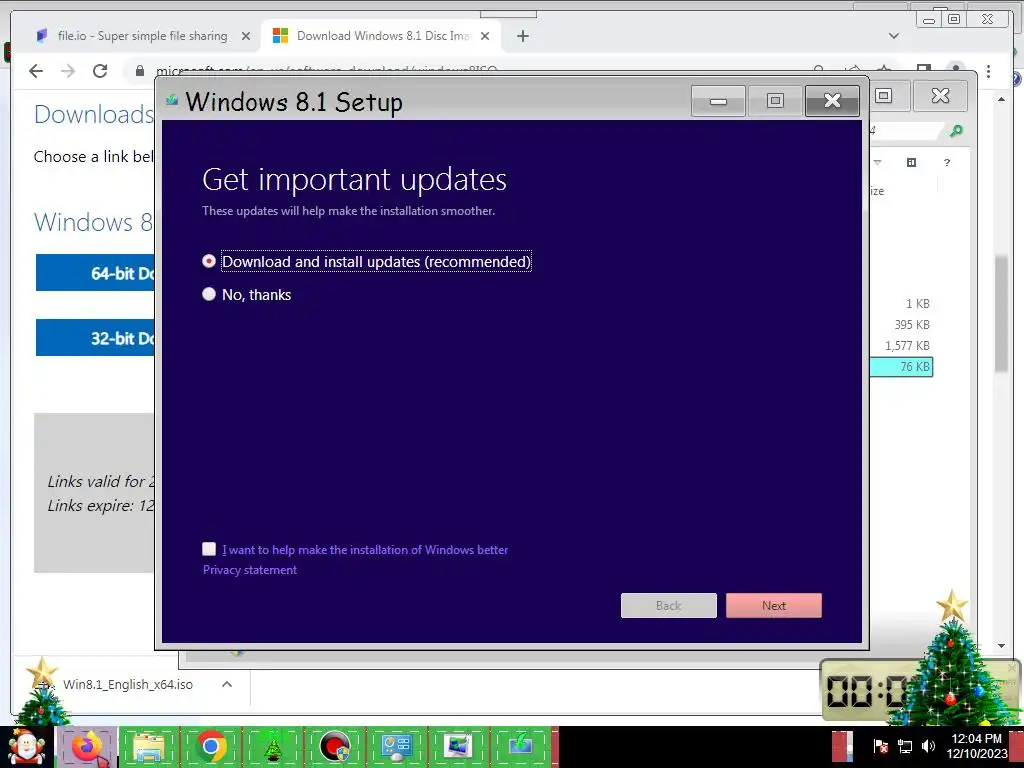1024x768 pixels.
Task: Switch to the file.io browser tab
Action: (x=142, y=36)
